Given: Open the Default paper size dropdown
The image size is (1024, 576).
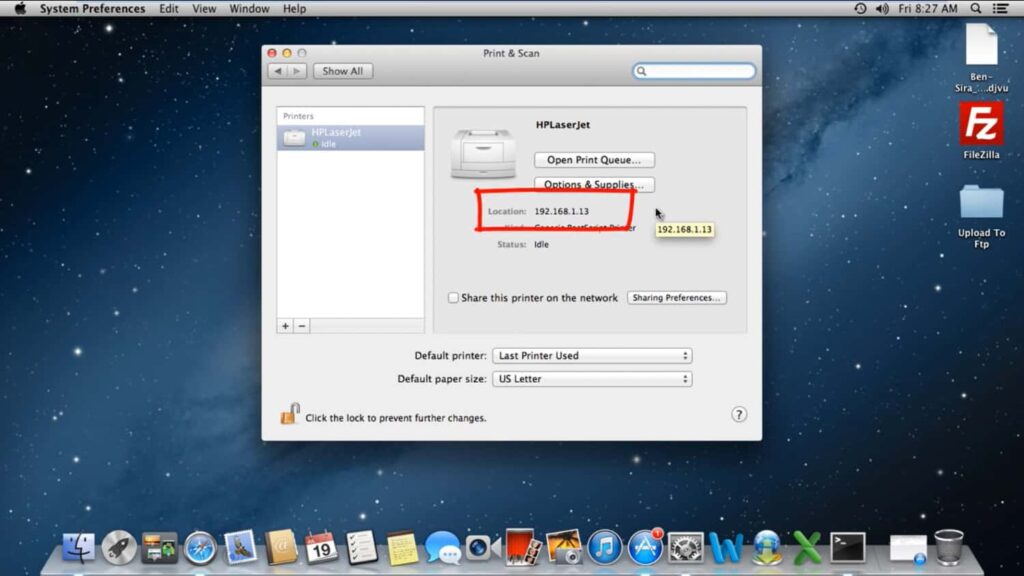Looking at the screenshot, I should pos(592,378).
